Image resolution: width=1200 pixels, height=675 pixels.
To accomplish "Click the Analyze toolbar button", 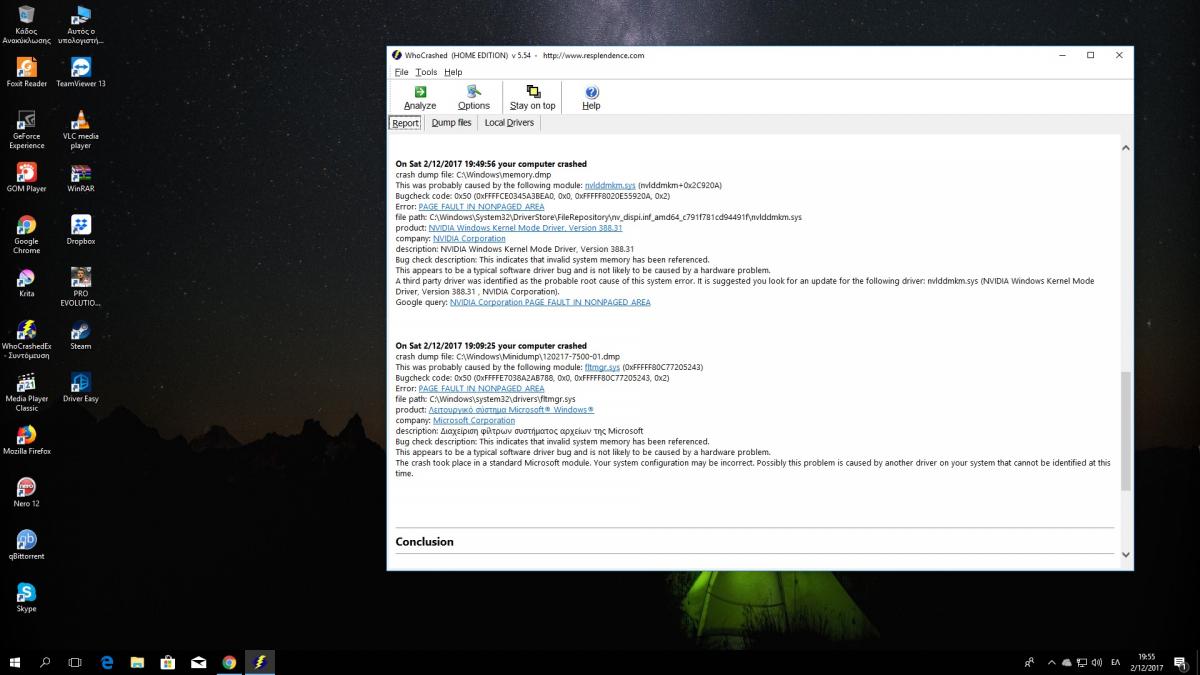I will pos(420,98).
